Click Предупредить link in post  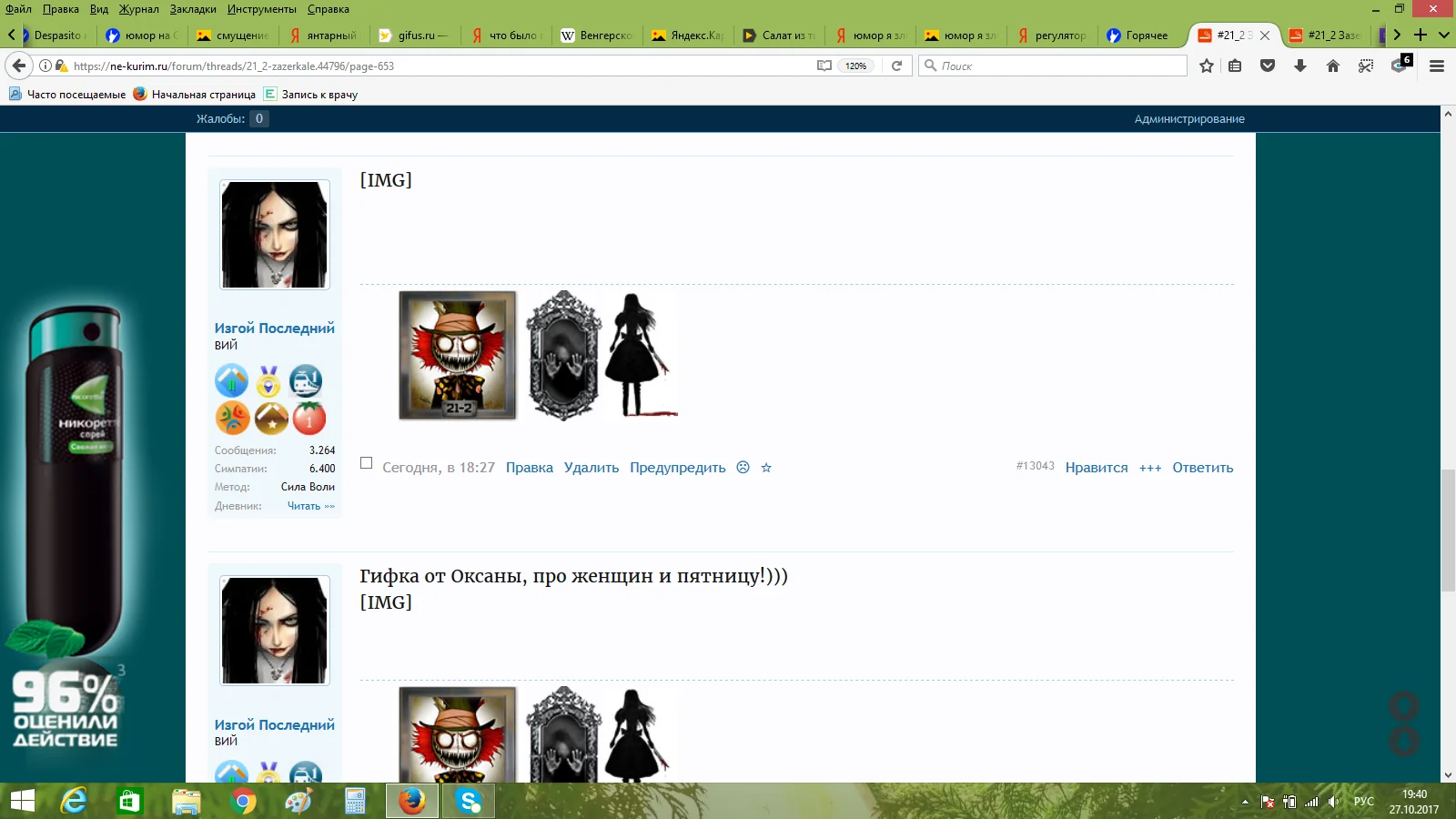[x=678, y=468]
